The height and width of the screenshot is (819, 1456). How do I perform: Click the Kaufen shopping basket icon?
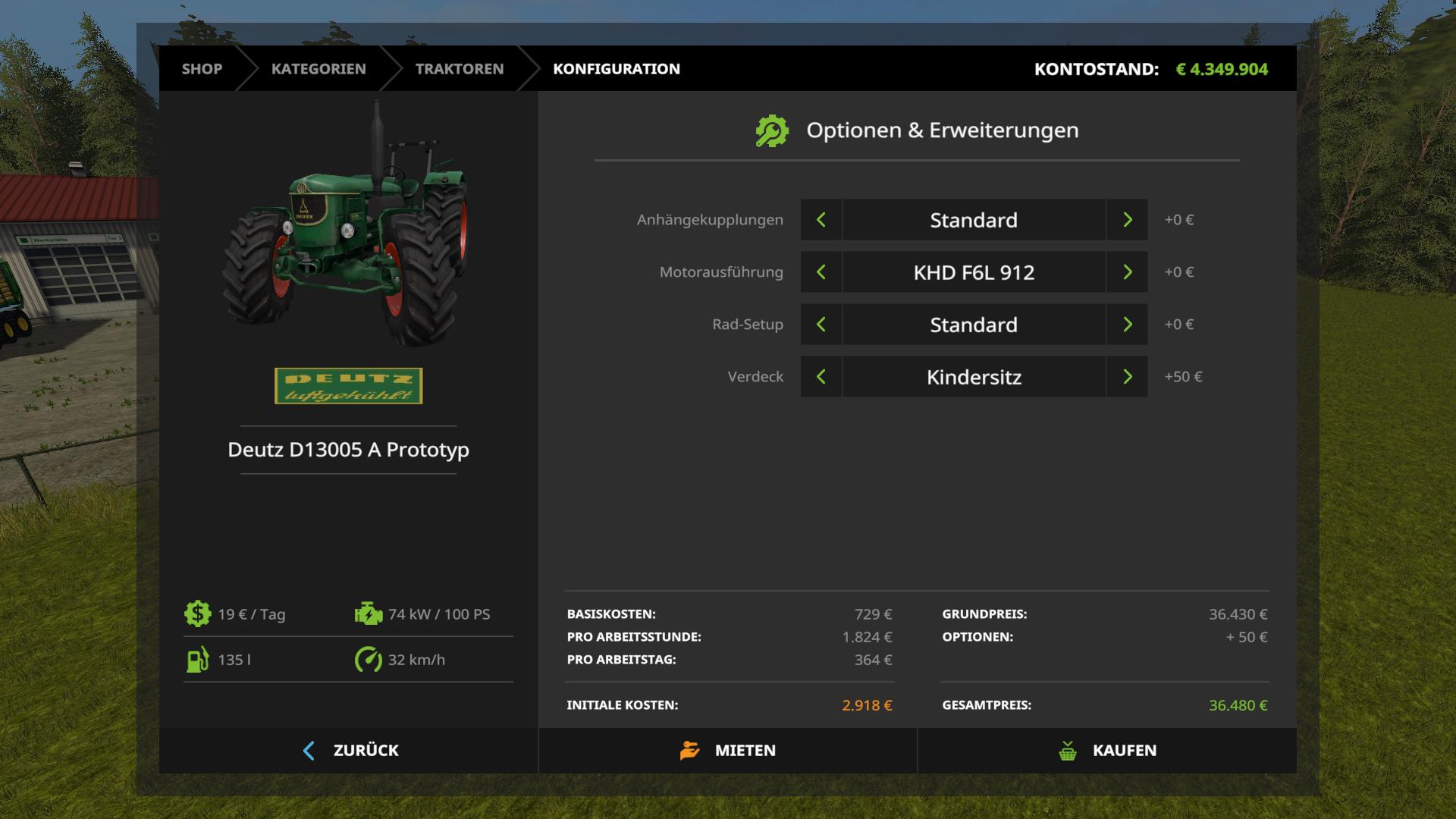click(x=1068, y=751)
